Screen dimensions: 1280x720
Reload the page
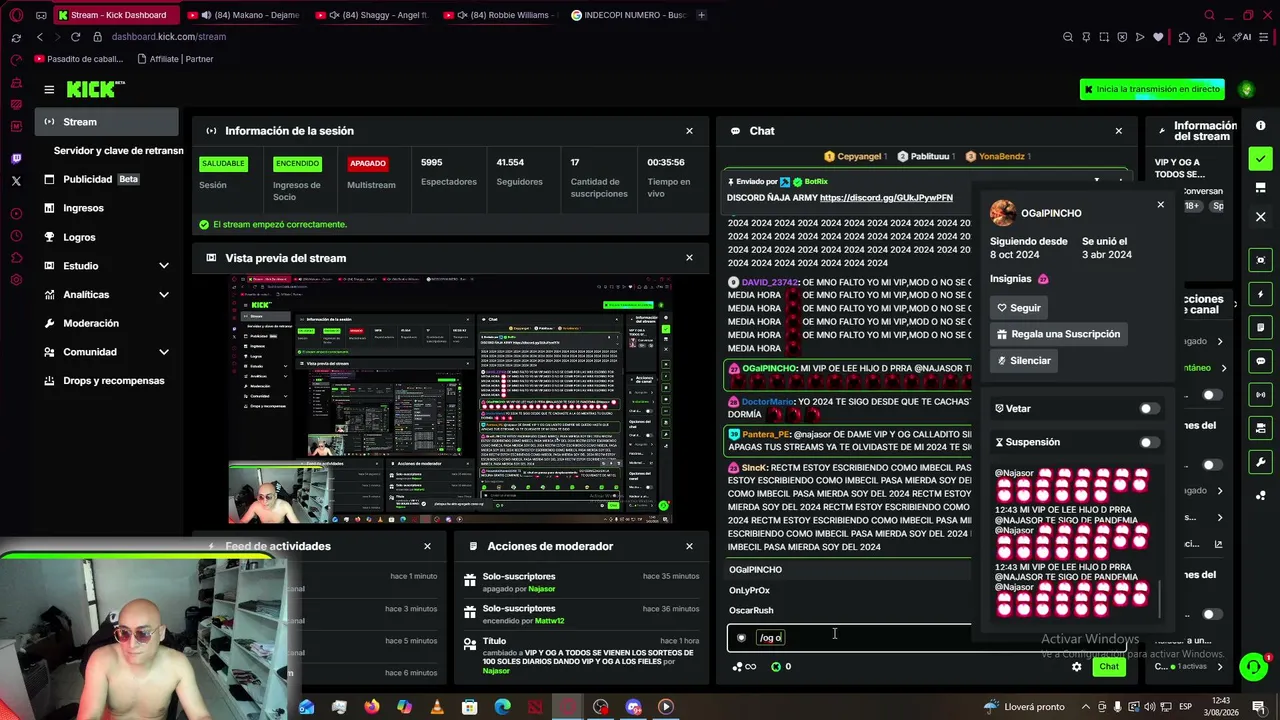coord(75,37)
